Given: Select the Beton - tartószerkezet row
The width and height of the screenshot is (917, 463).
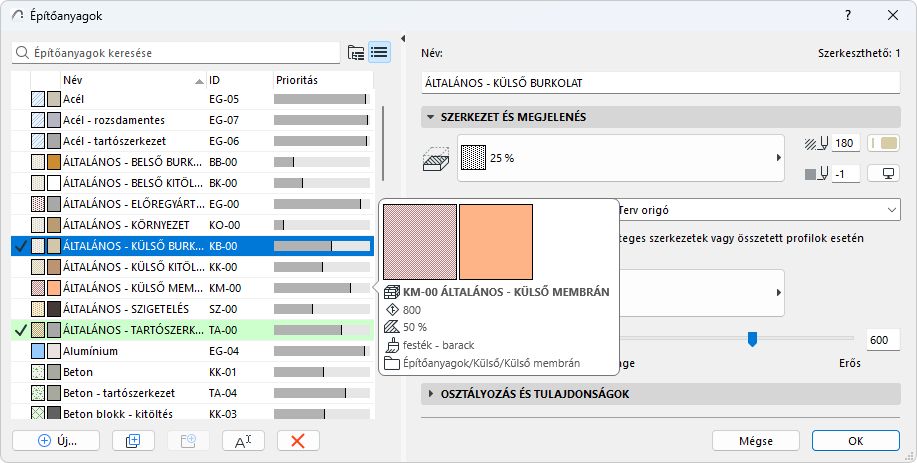Looking at the screenshot, I should (192, 393).
